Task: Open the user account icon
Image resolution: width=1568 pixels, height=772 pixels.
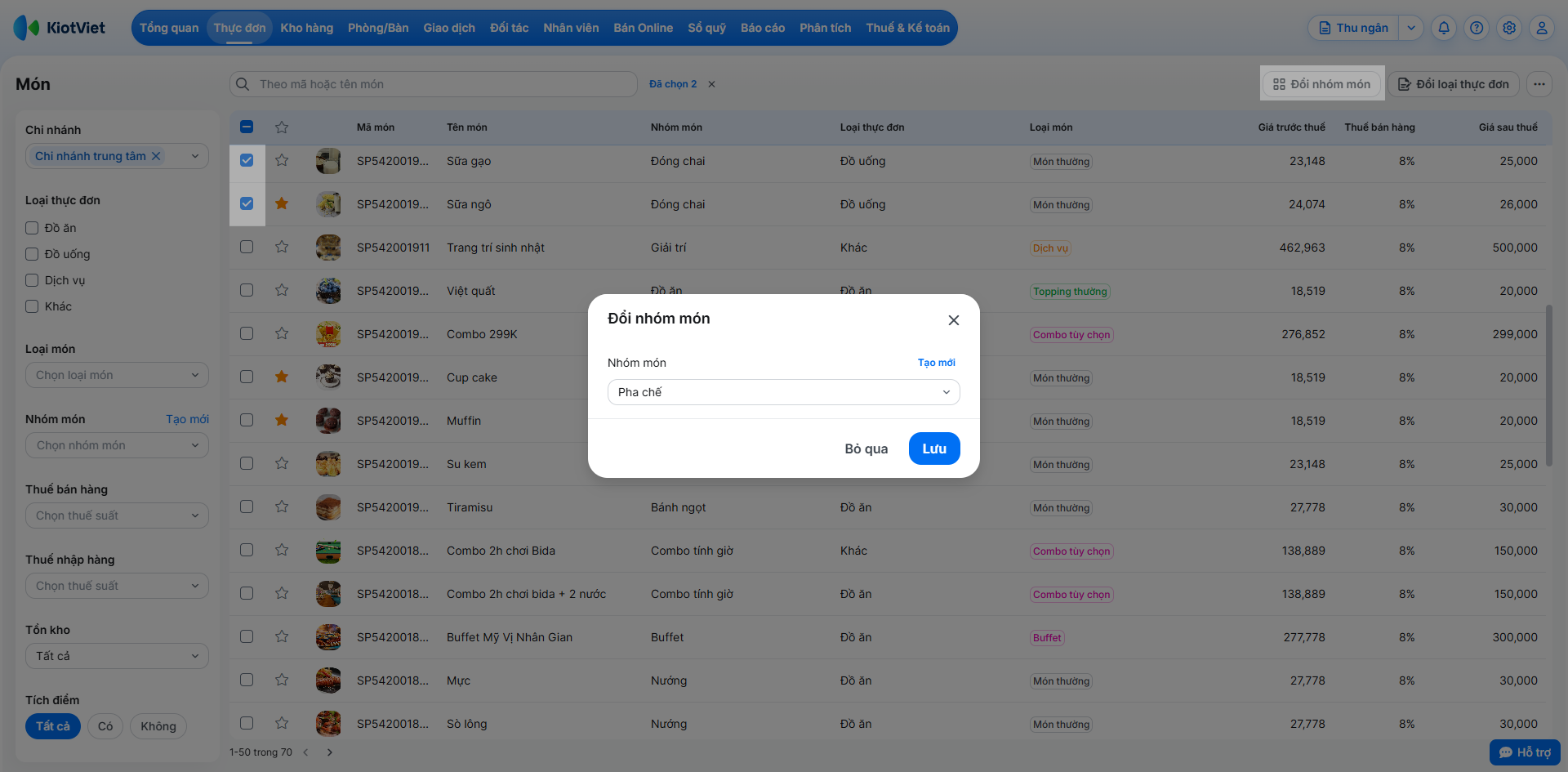Action: pos(1542,28)
